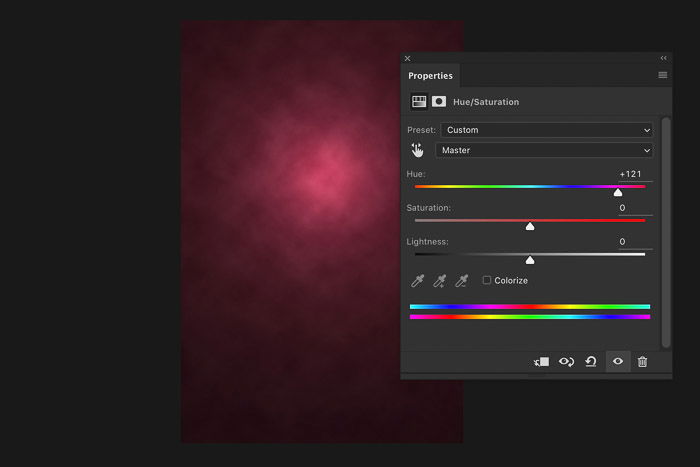Select the layer mask icon
Screen dimensions: 700x467
[439, 102]
